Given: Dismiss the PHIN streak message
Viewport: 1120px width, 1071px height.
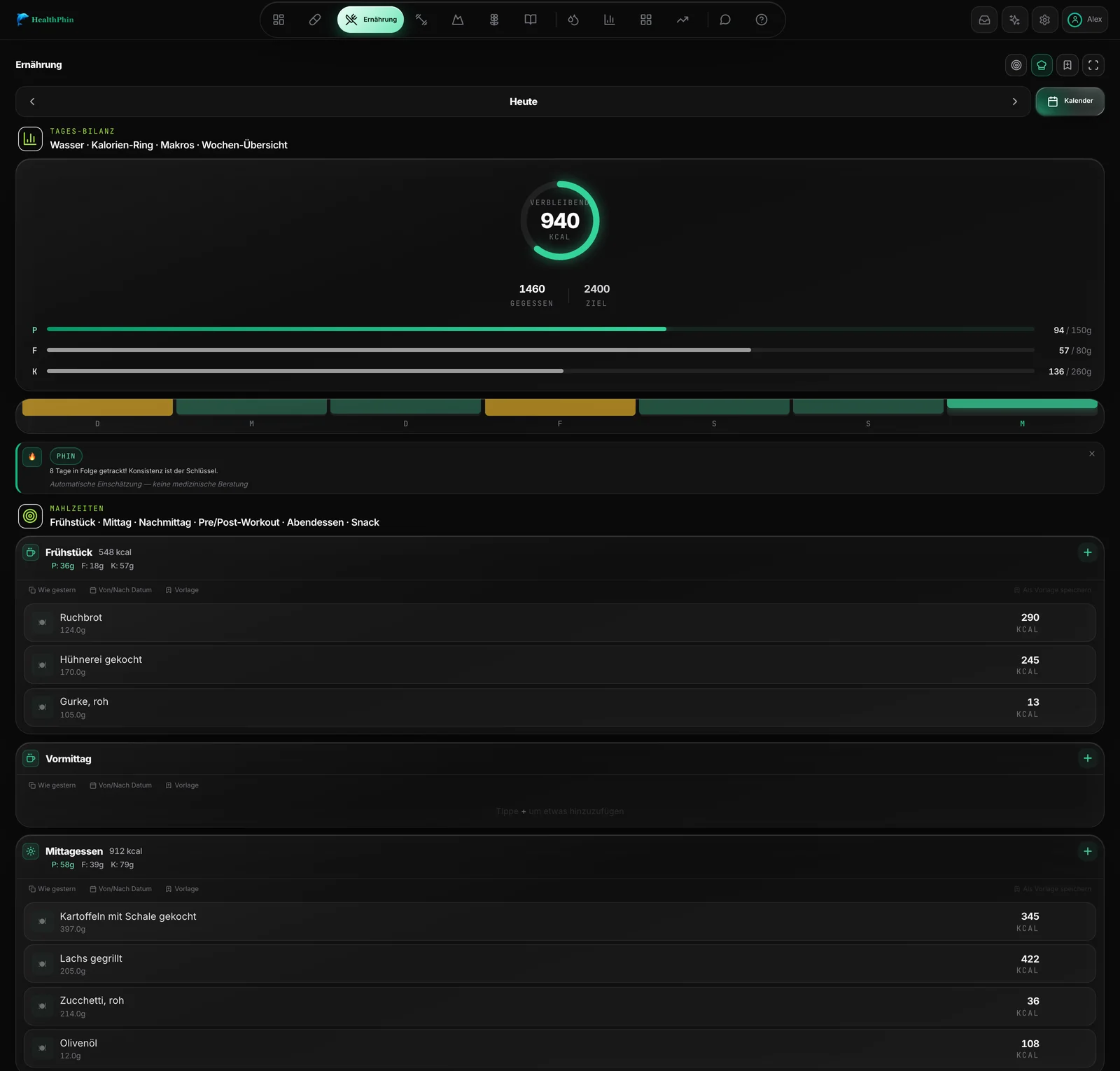Looking at the screenshot, I should coord(1092,454).
